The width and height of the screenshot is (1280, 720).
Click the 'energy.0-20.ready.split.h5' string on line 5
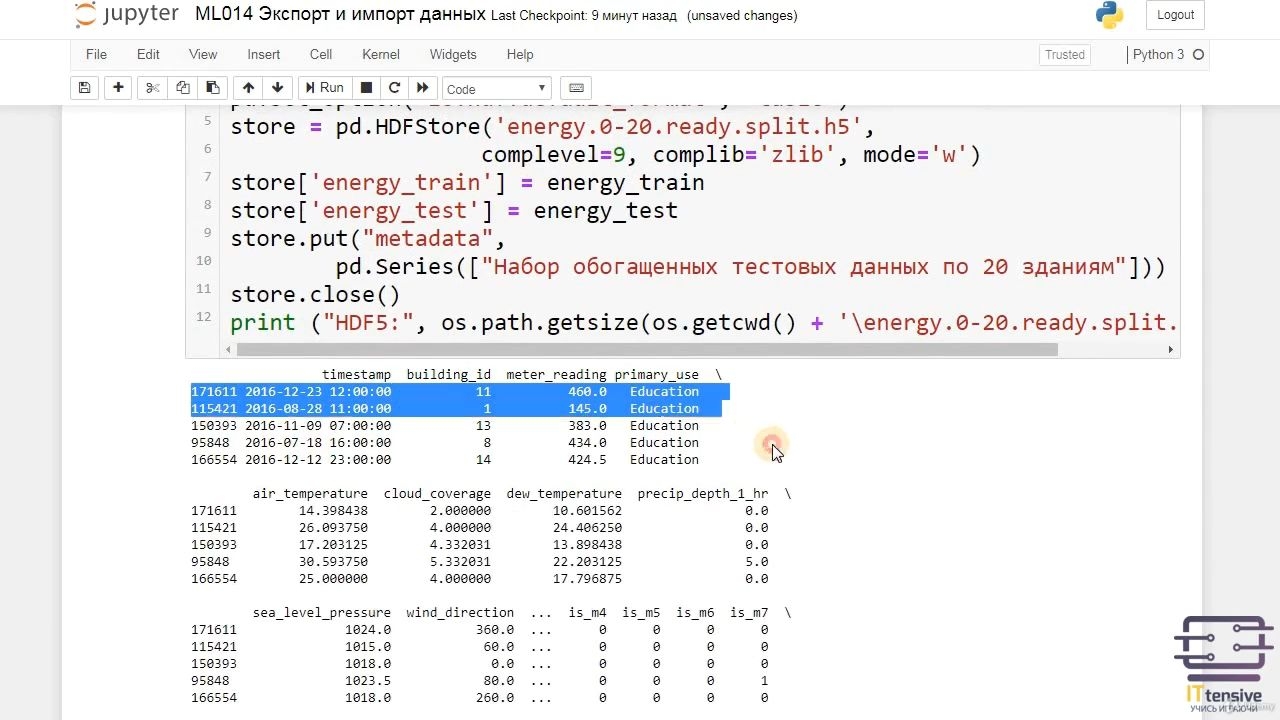[679, 127]
